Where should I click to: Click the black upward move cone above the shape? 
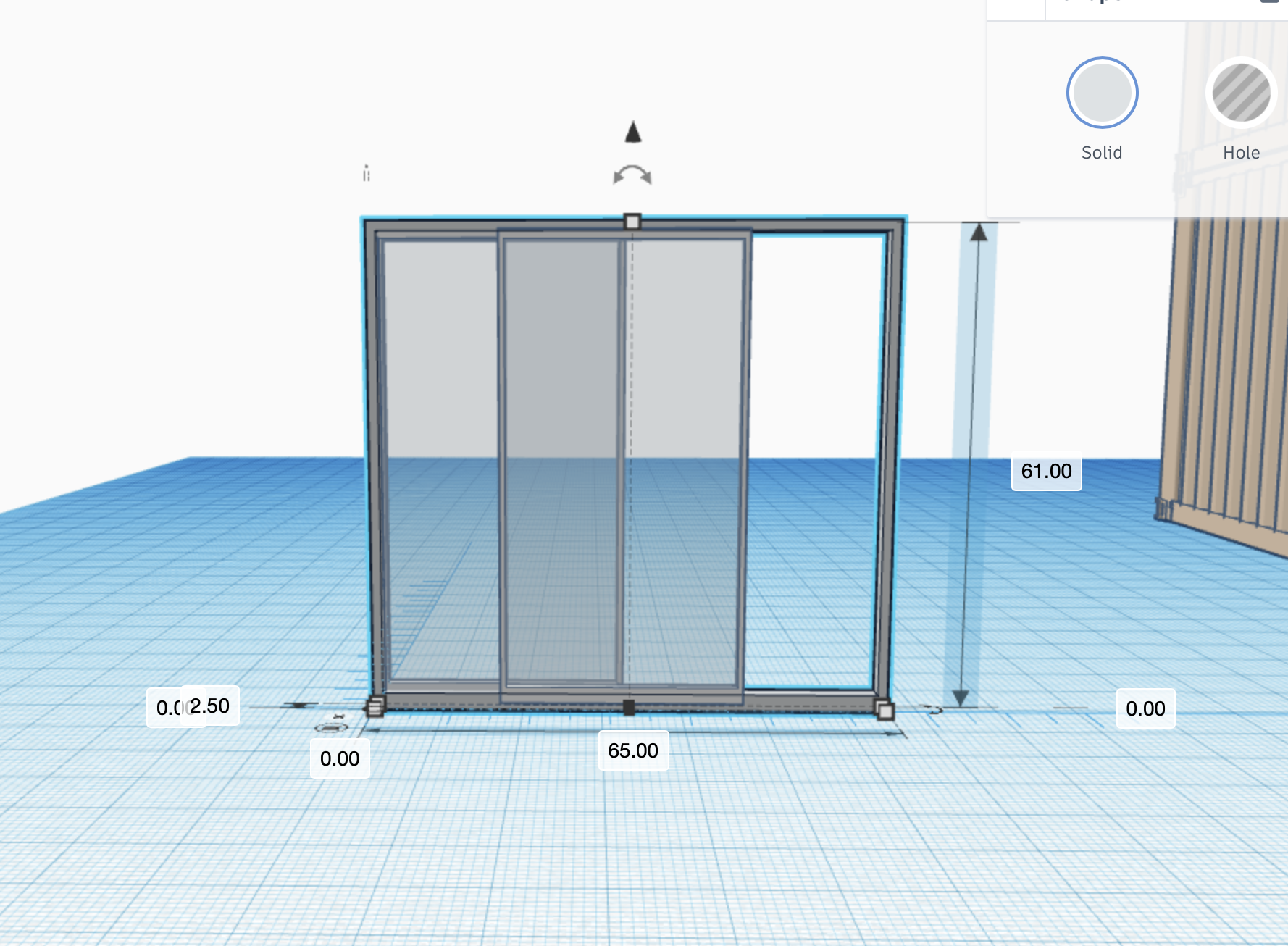point(632,133)
